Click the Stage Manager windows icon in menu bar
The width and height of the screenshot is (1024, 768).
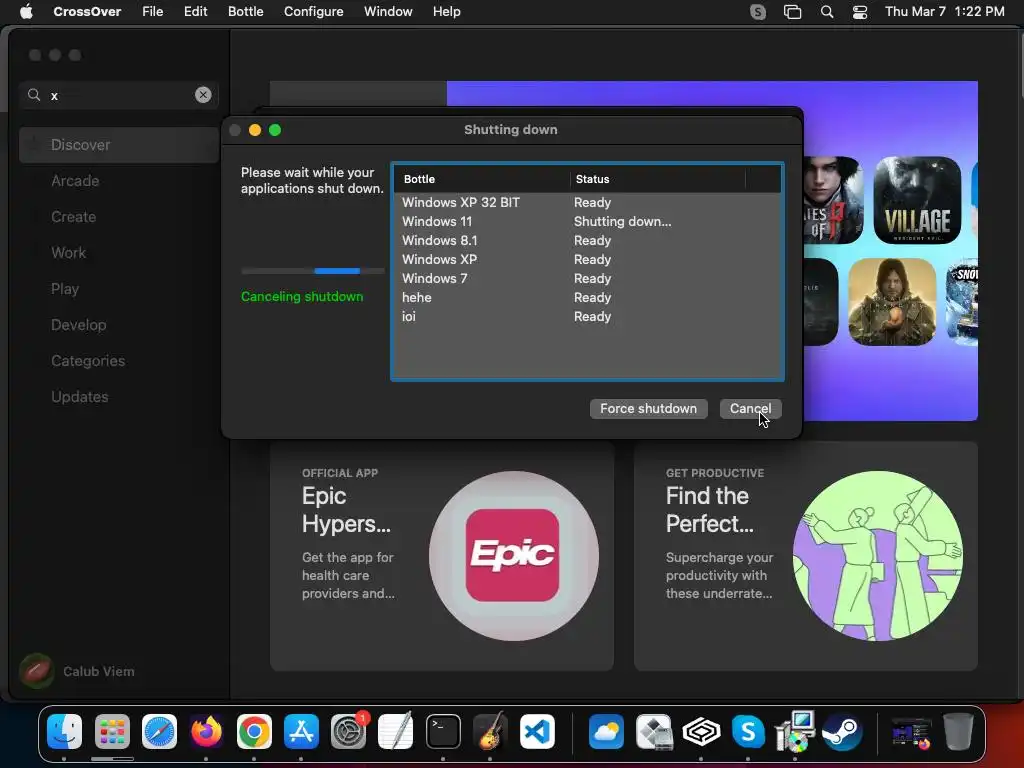pyautogui.click(x=792, y=12)
